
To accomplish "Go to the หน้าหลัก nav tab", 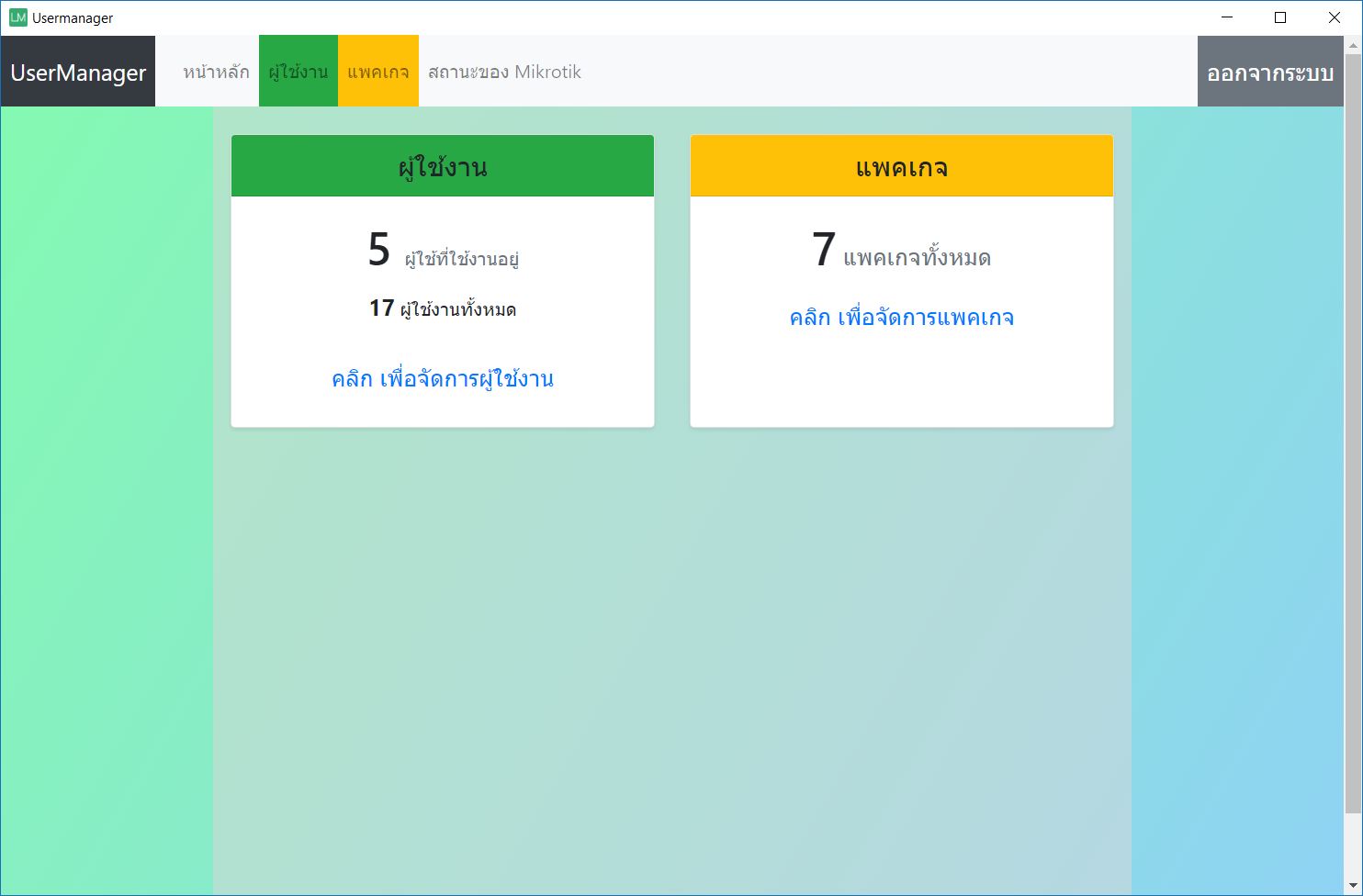I will [x=216, y=72].
